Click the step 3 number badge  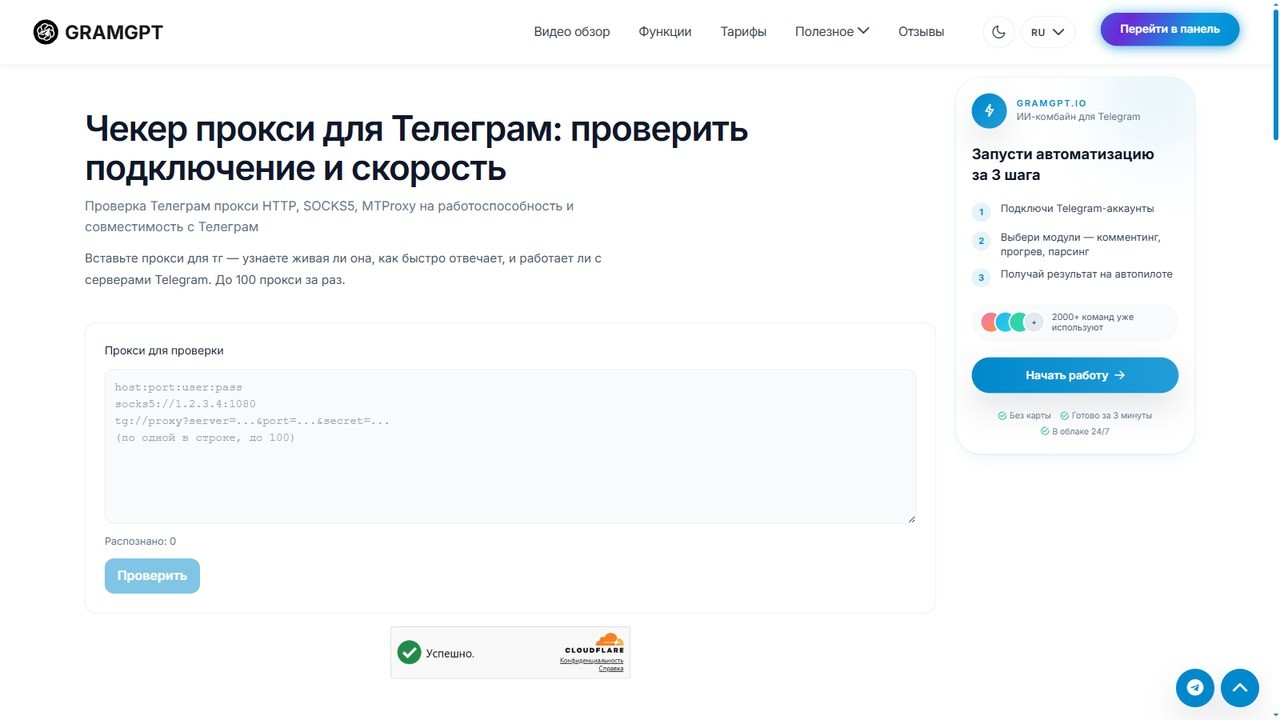(x=981, y=278)
